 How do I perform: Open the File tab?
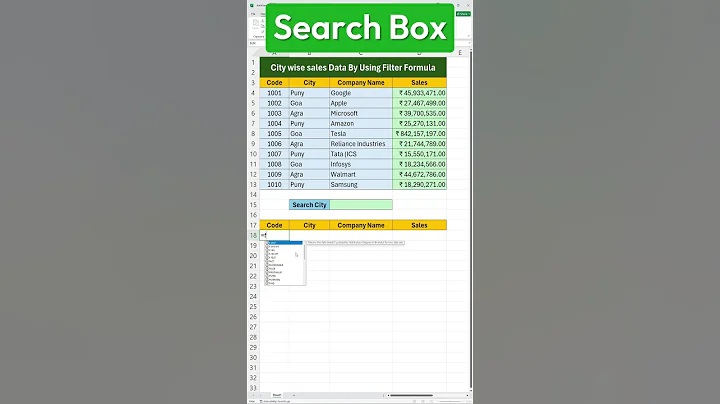coord(253,14)
